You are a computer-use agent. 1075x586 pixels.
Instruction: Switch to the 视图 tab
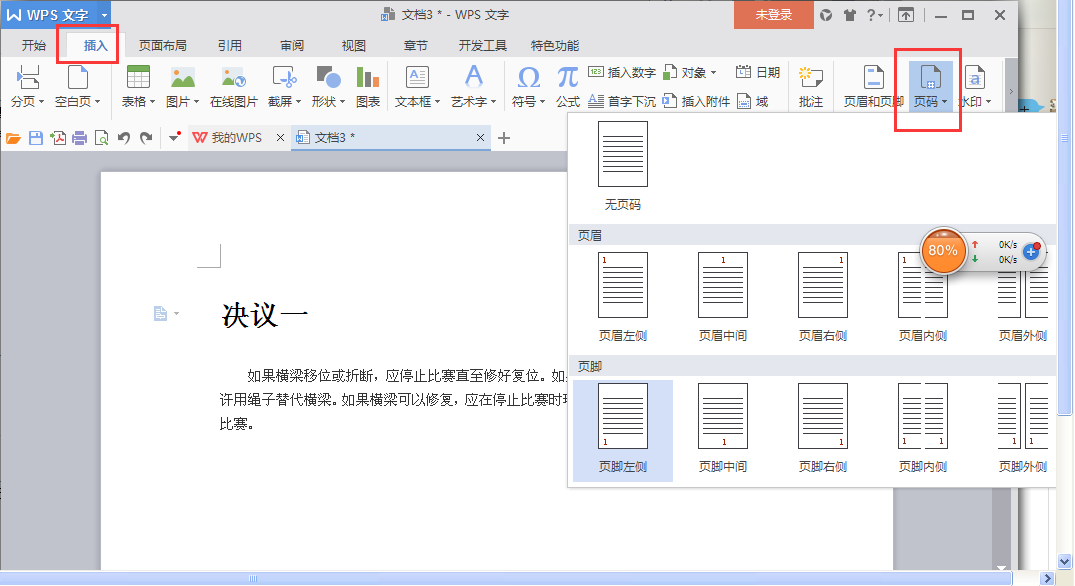pos(354,45)
